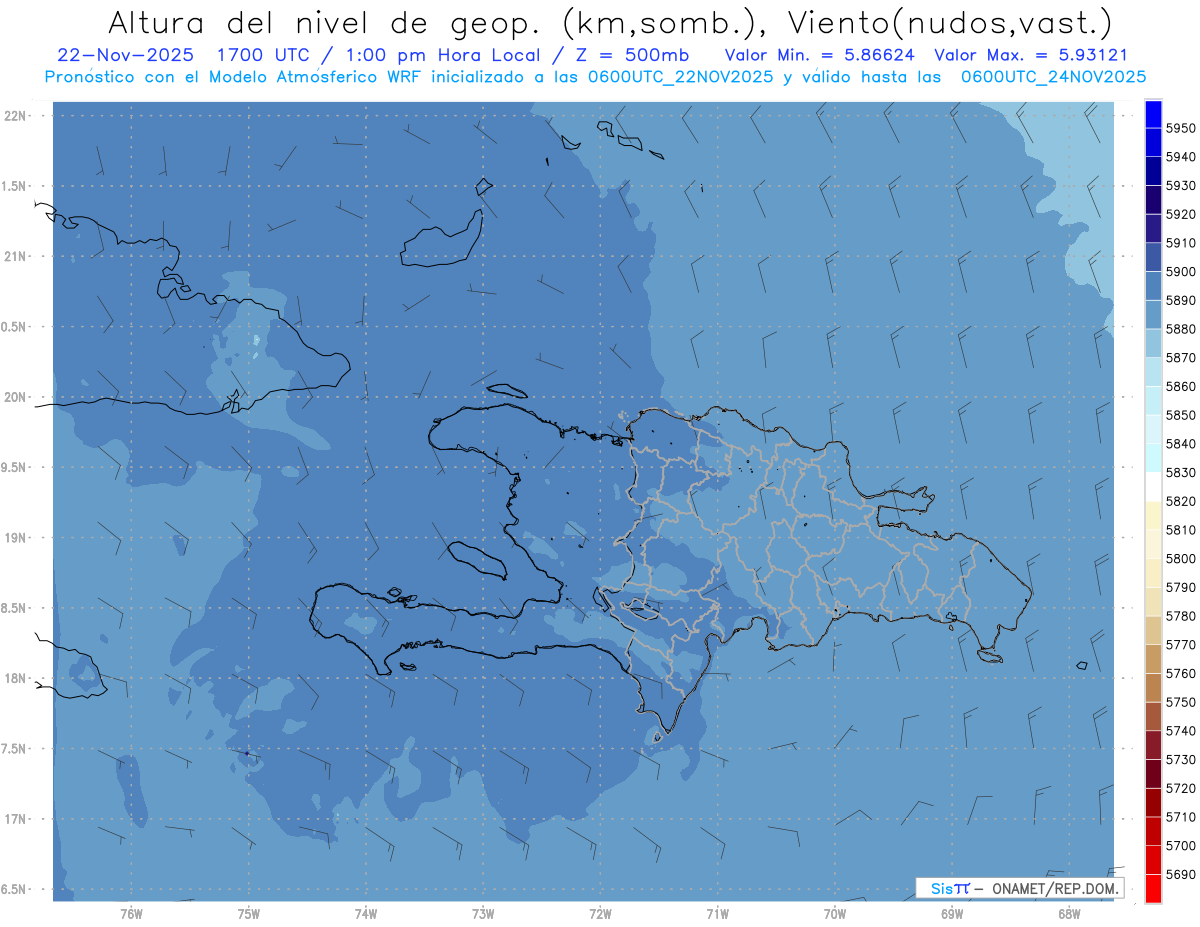This screenshot has width=1200, height=927.
Task: Click the 0.5N latitude axis label
Action: point(15,327)
